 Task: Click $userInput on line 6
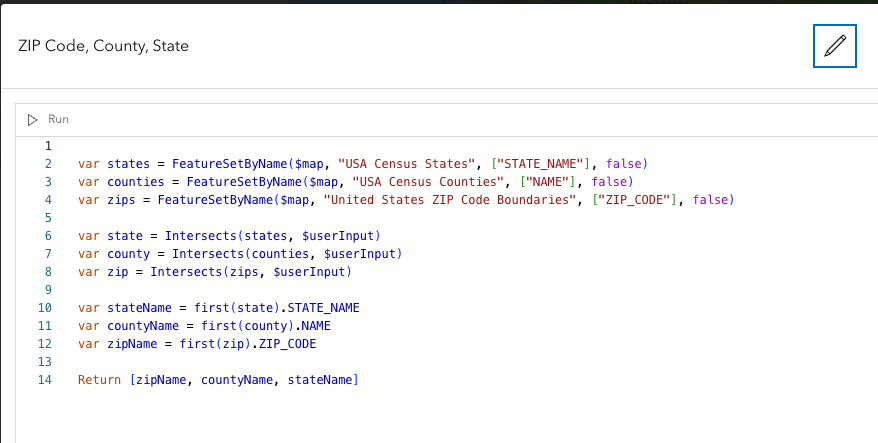point(338,236)
